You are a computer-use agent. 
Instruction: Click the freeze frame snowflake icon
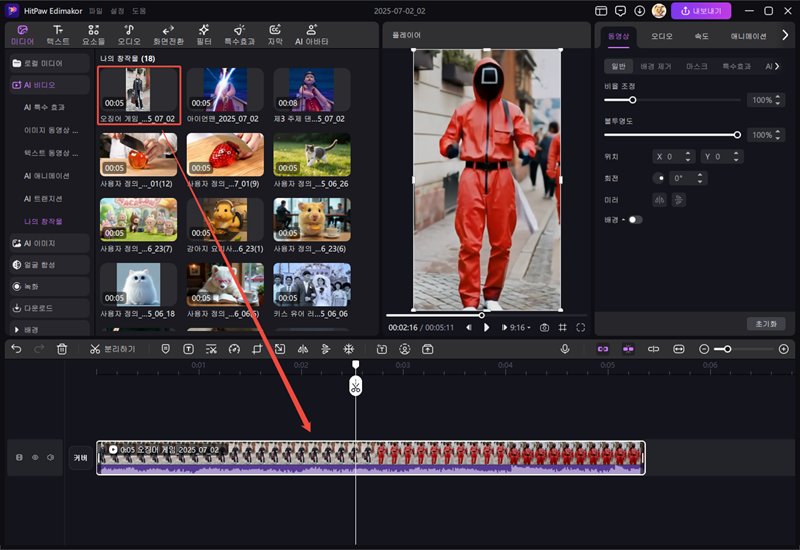tap(348, 349)
